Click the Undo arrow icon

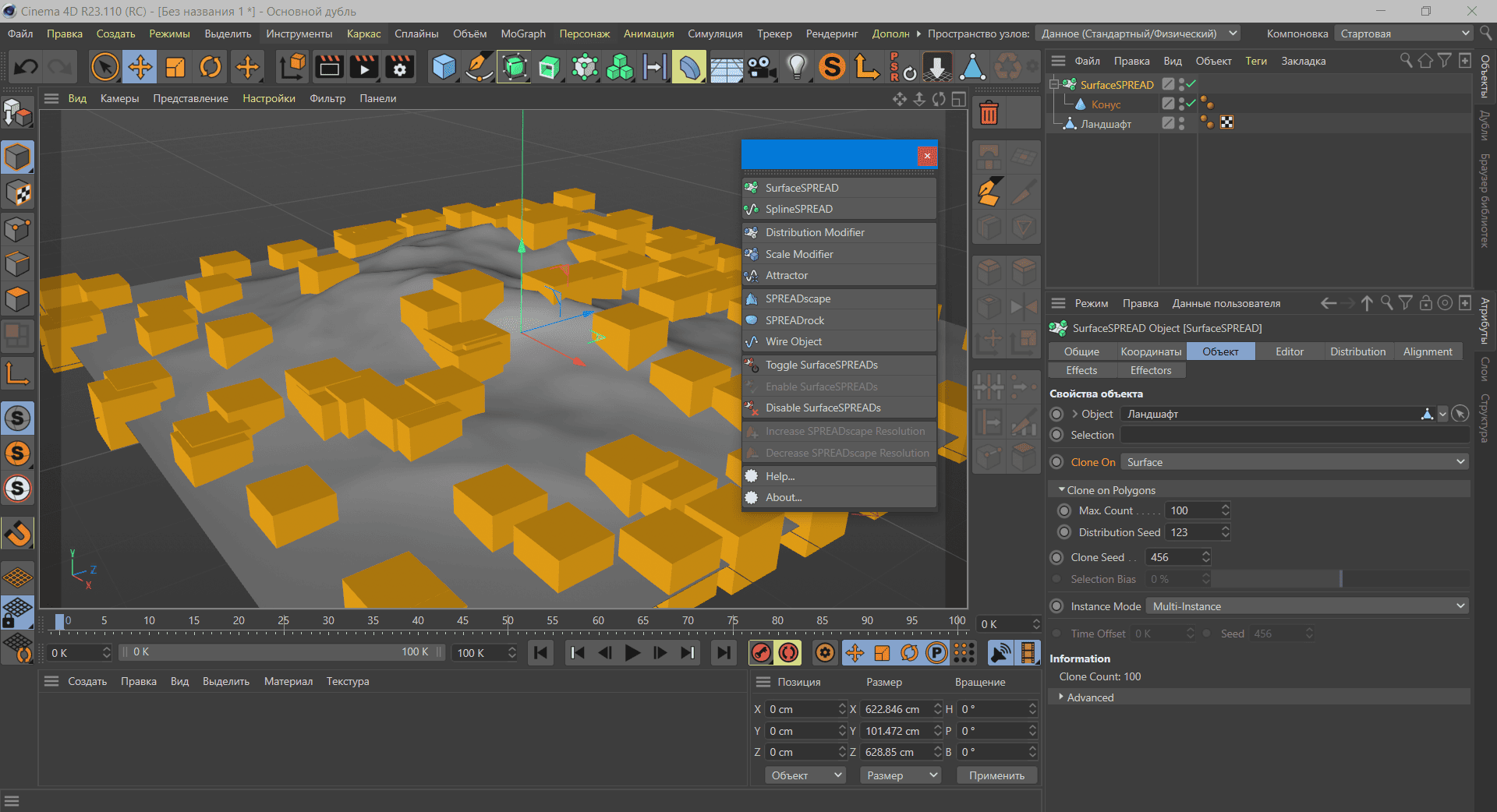pyautogui.click(x=26, y=67)
